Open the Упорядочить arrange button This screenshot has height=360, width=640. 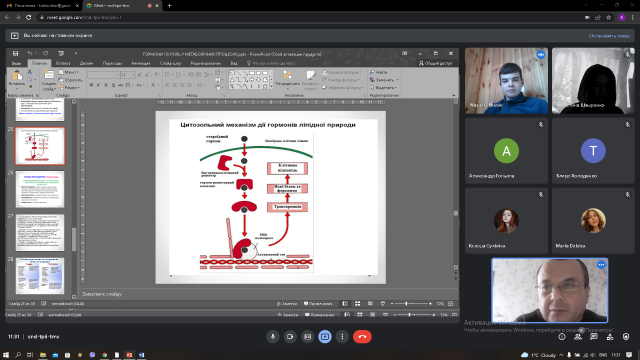coord(288,80)
